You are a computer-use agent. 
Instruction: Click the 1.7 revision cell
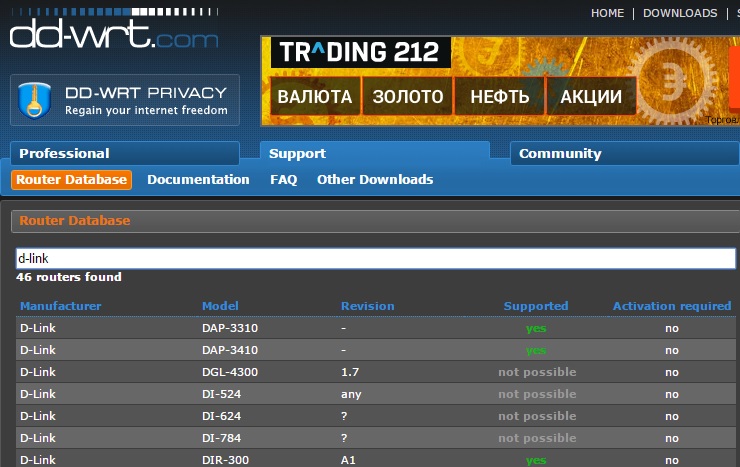pos(350,372)
